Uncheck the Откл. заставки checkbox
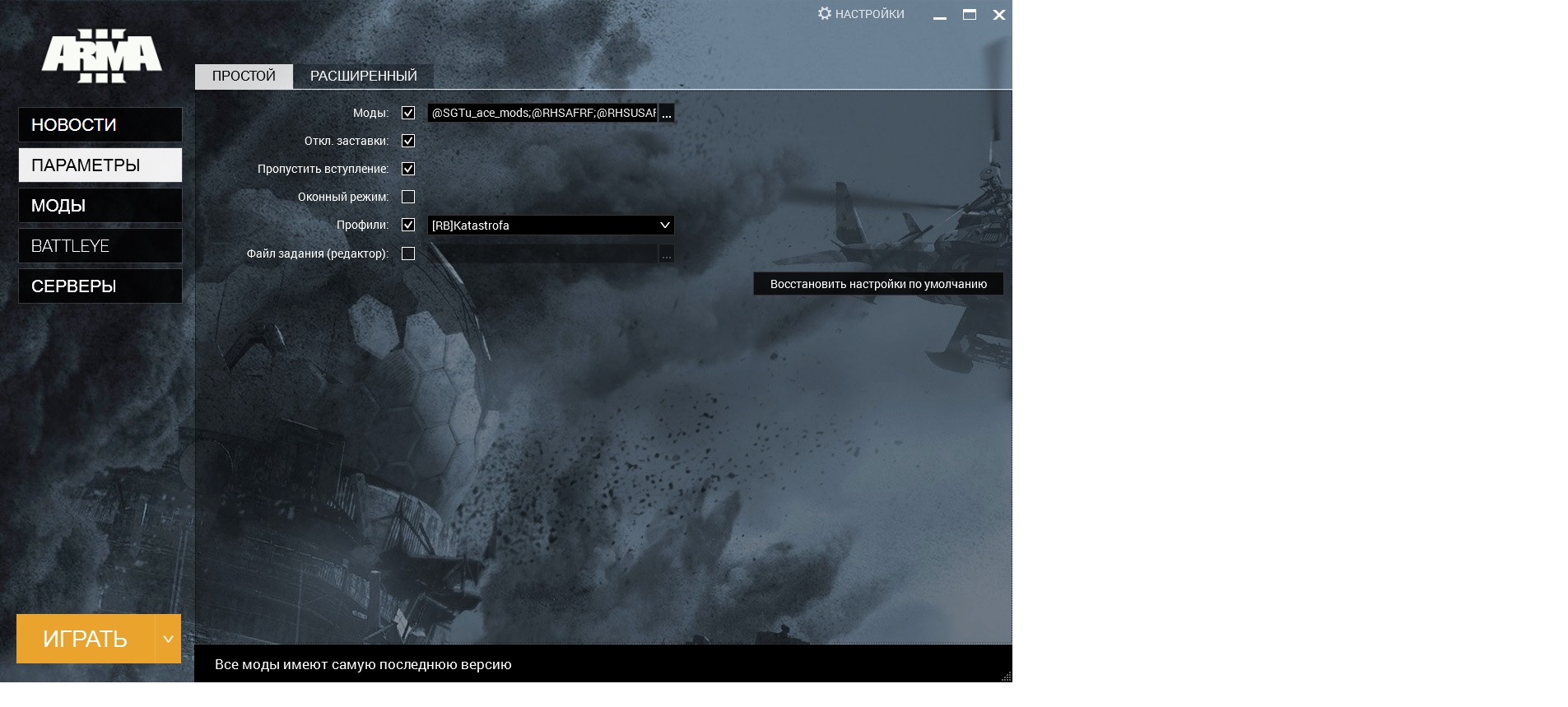Screen dimensions: 1568x707 click(408, 141)
